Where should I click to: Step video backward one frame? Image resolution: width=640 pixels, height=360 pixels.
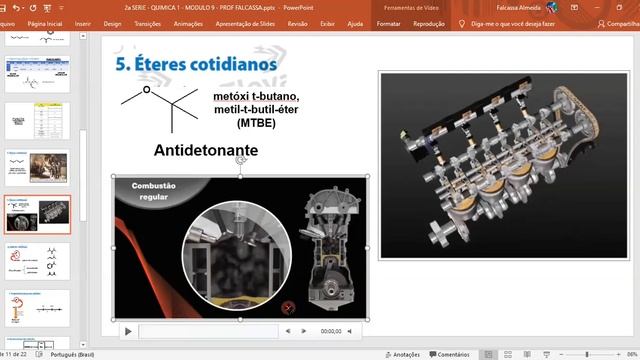[x=288, y=331]
